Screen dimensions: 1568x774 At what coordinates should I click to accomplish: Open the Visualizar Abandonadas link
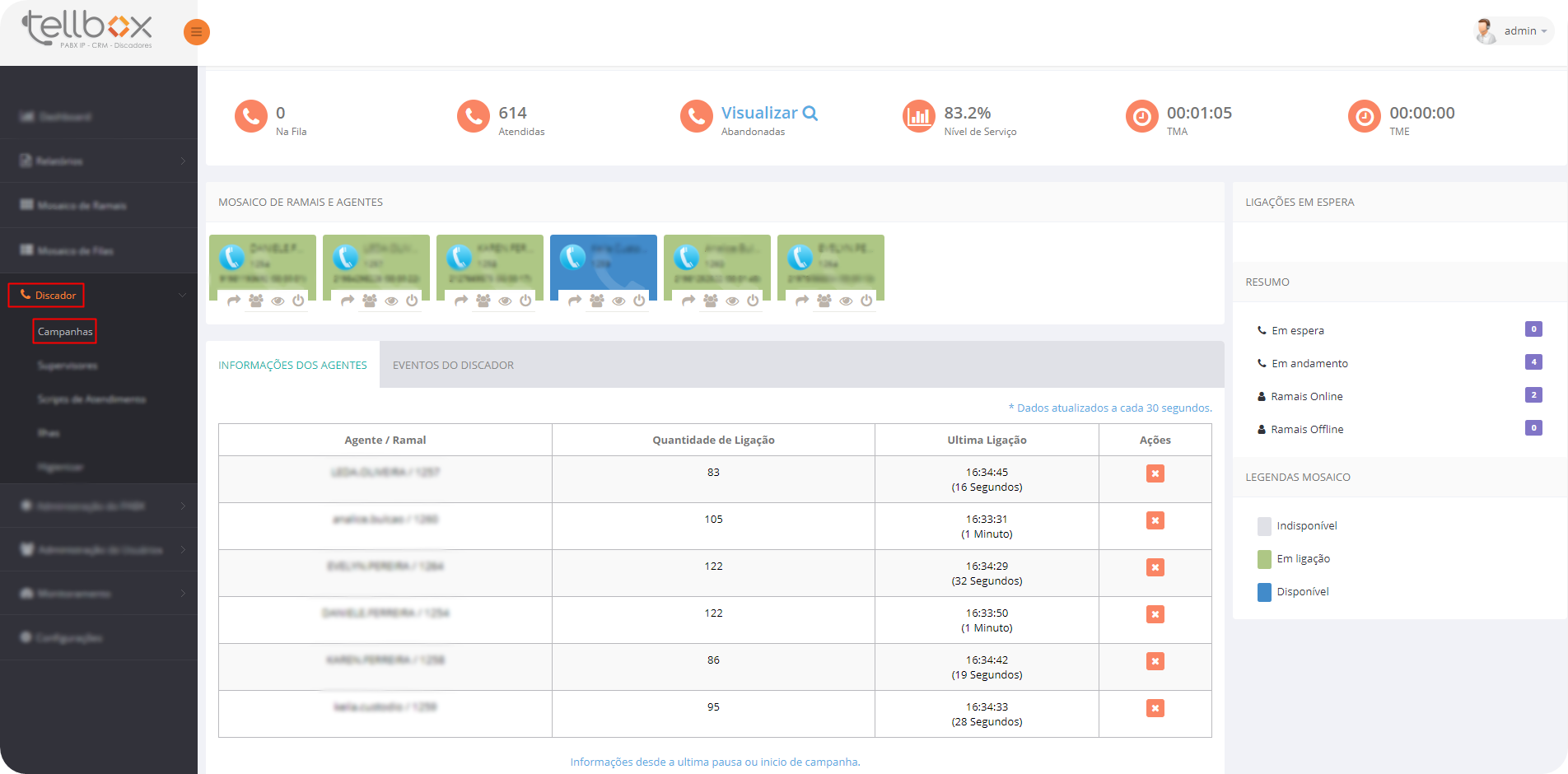[x=768, y=113]
